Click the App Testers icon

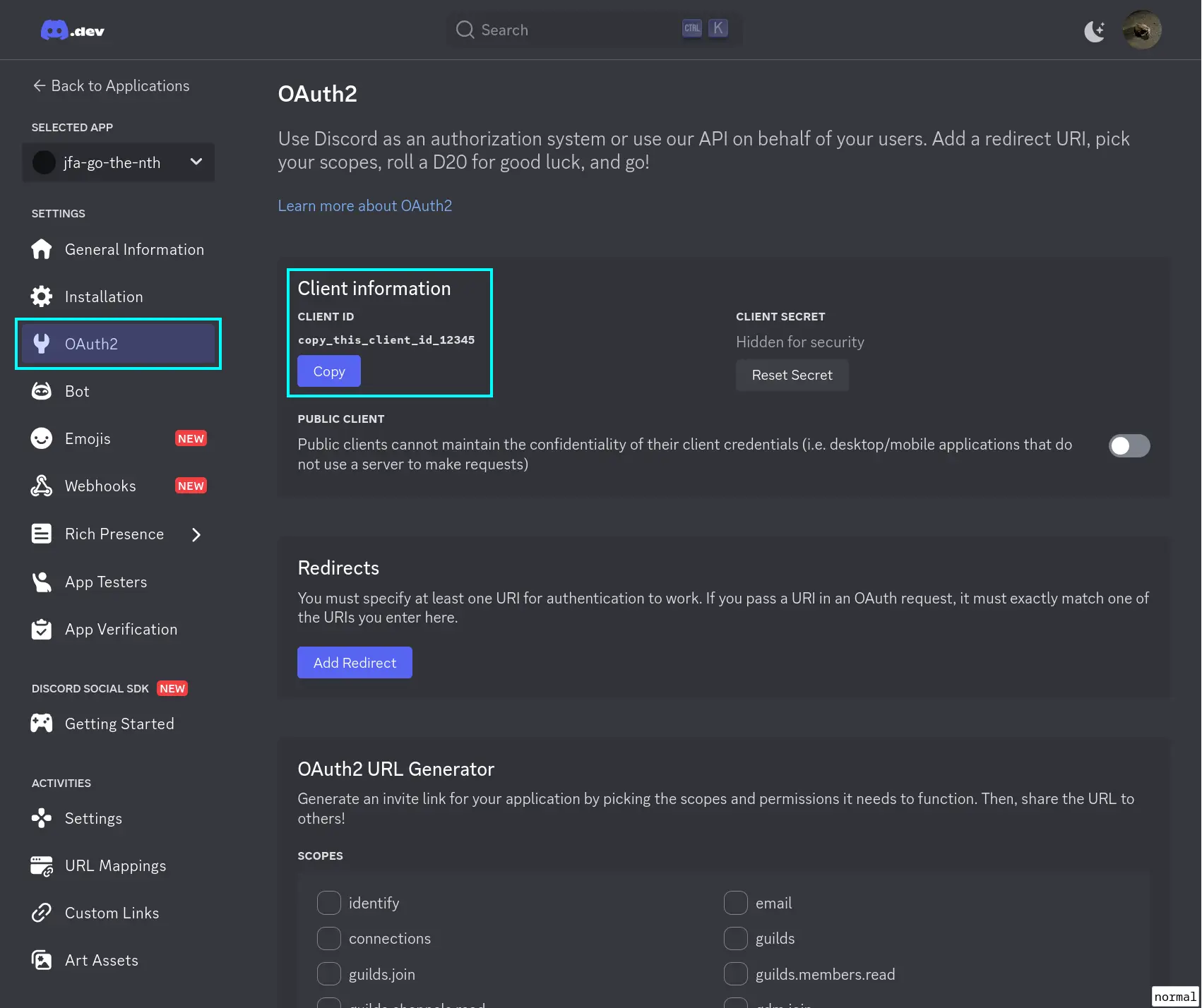coord(42,582)
